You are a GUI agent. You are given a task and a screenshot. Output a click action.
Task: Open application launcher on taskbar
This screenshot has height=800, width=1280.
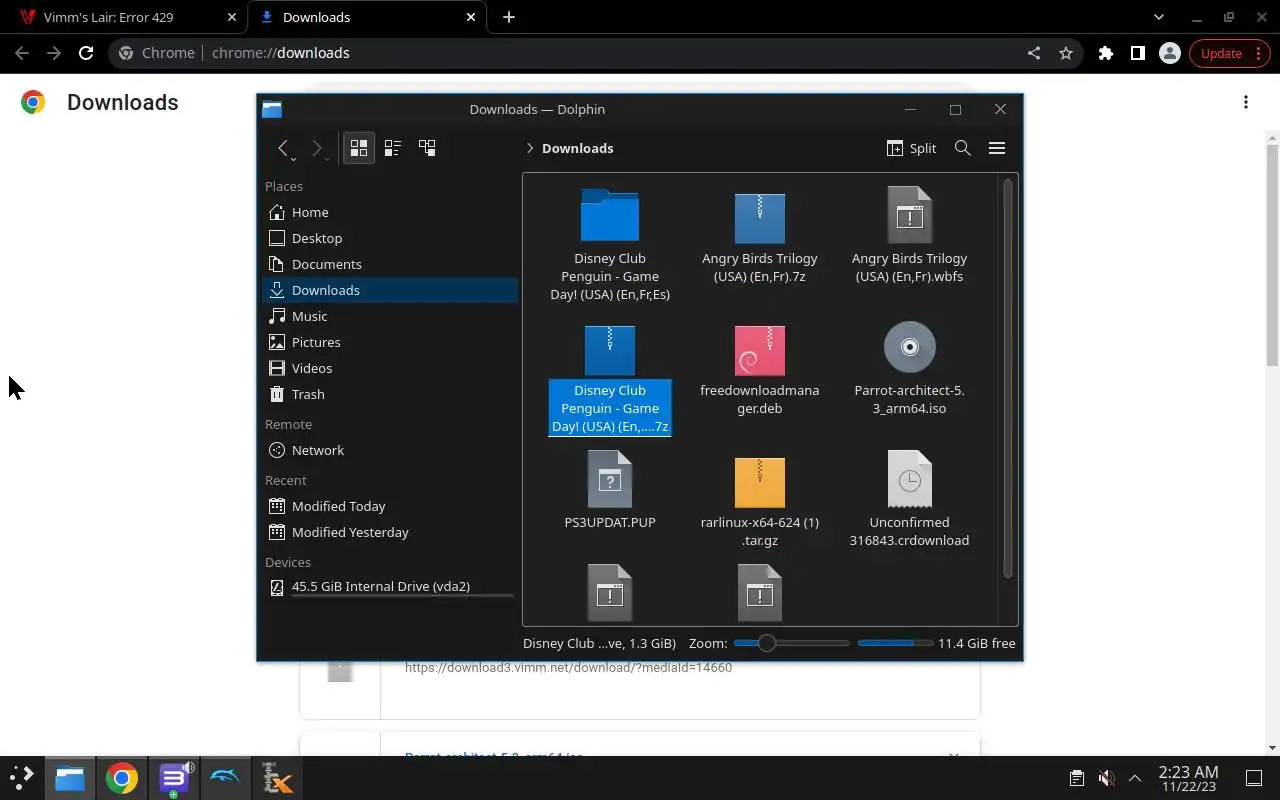(22, 778)
